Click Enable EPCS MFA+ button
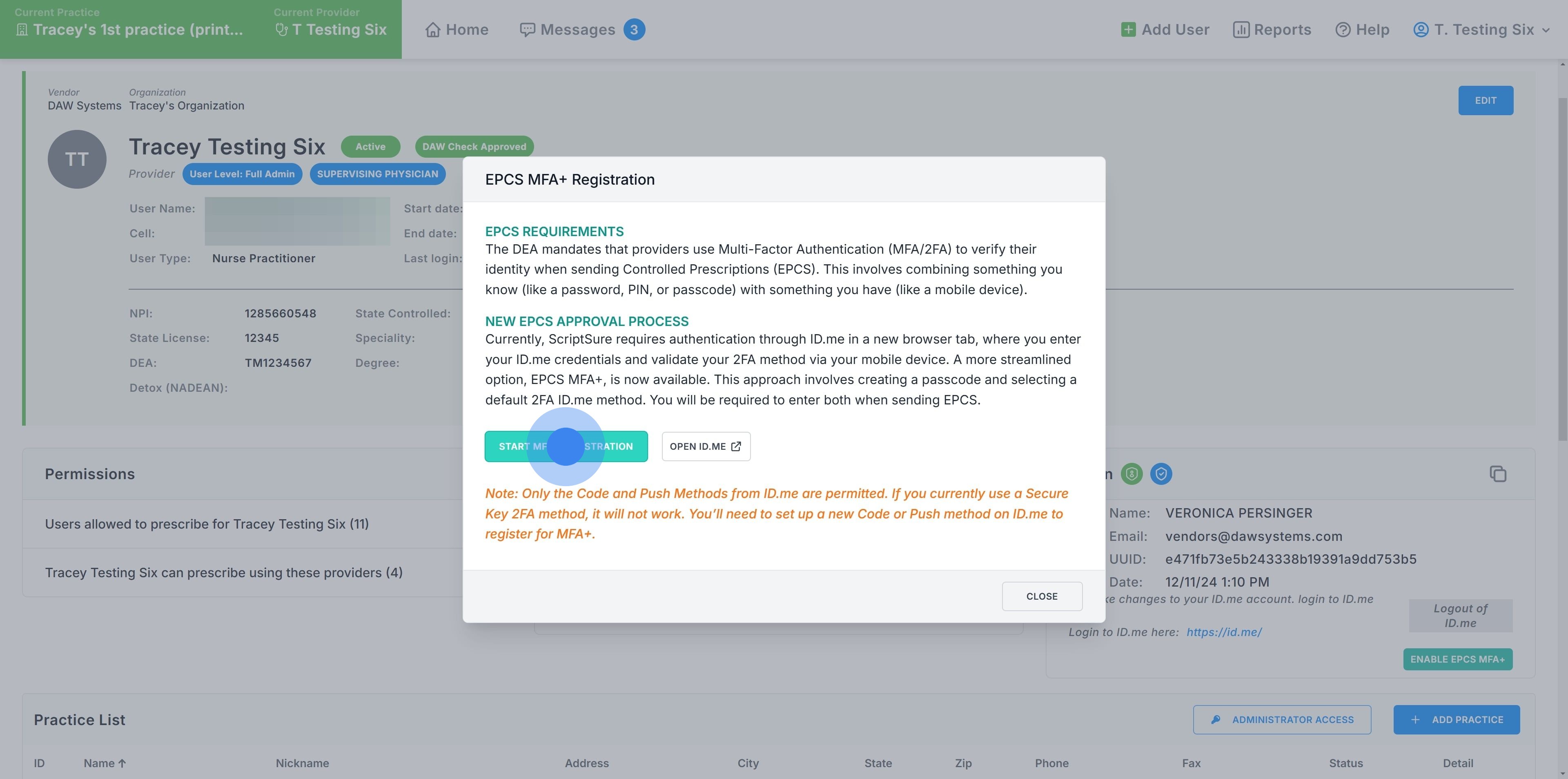The height and width of the screenshot is (779, 1568). (x=1457, y=659)
